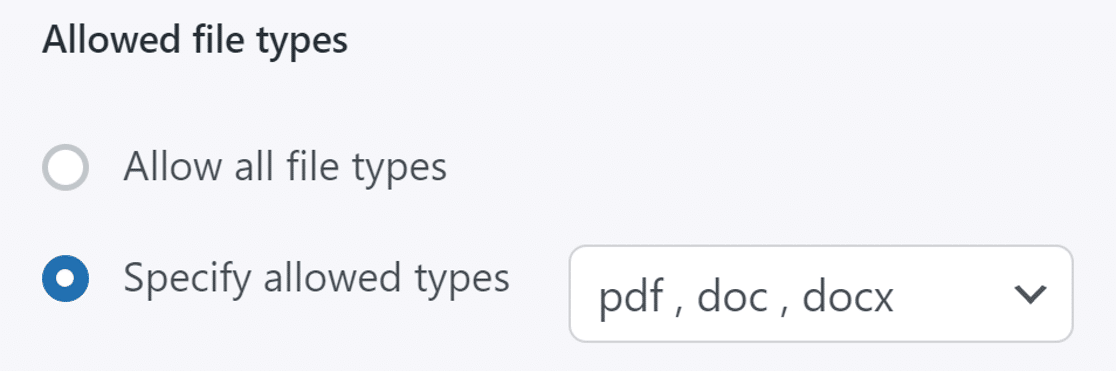
Task: Select the 'Allow all file types' radio button
Action: 65,167
